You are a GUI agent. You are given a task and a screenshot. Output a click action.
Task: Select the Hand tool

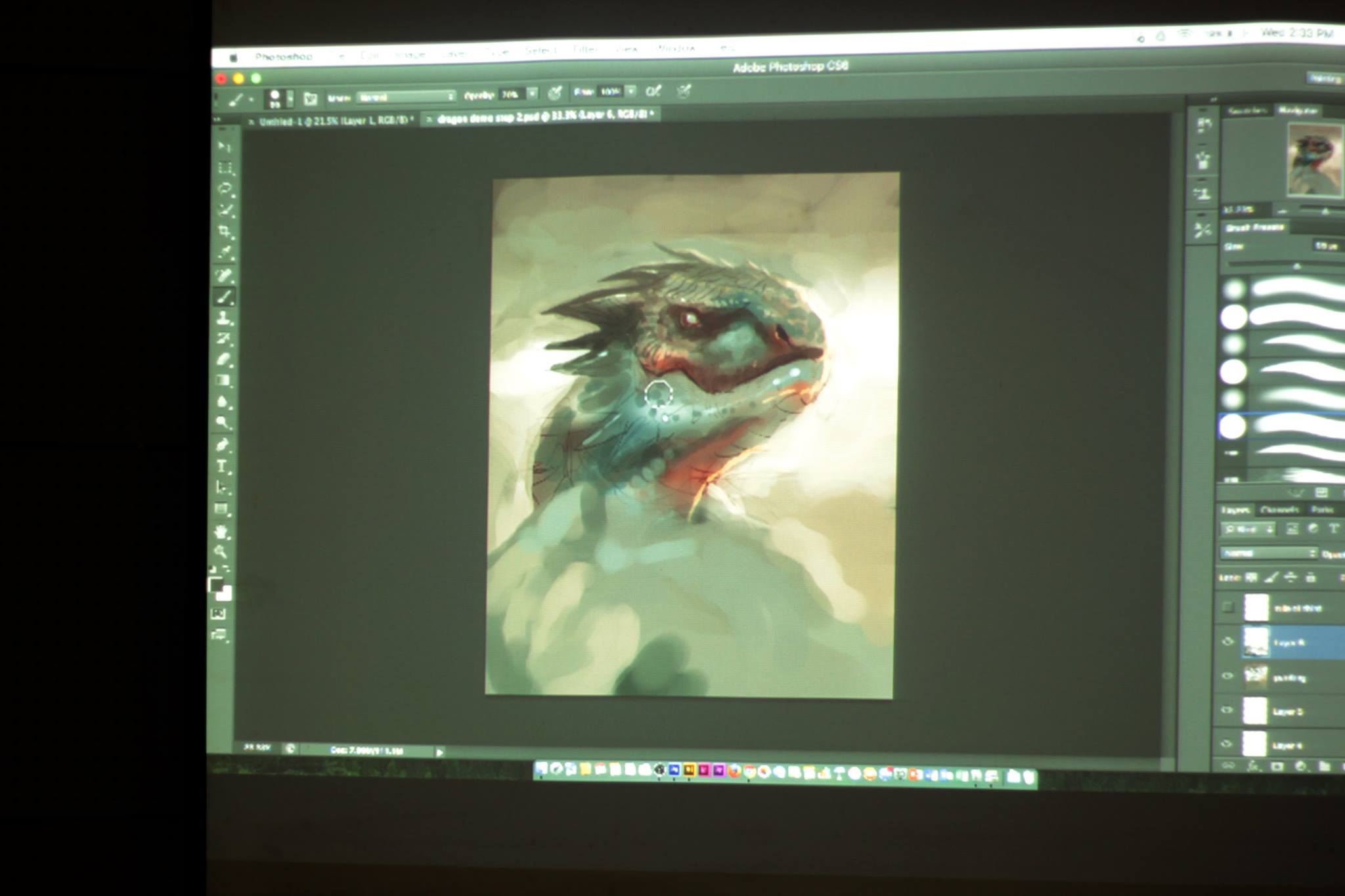[x=222, y=531]
